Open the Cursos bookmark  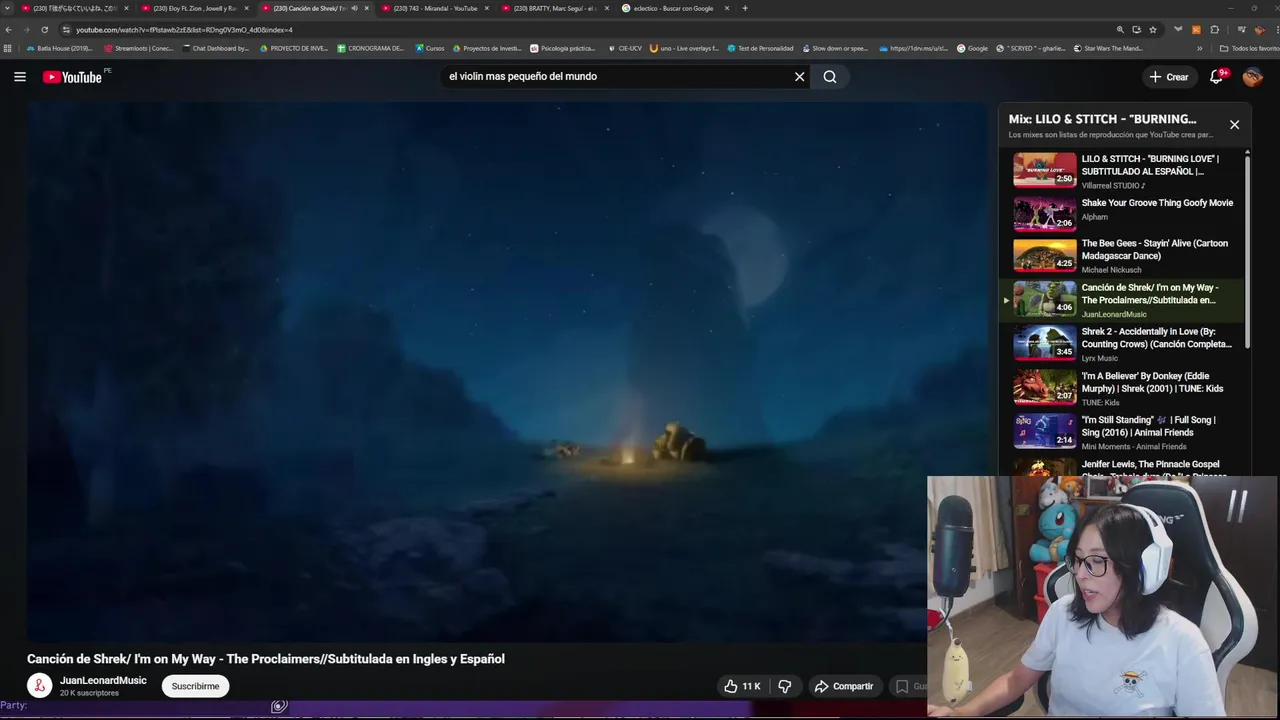[429, 48]
